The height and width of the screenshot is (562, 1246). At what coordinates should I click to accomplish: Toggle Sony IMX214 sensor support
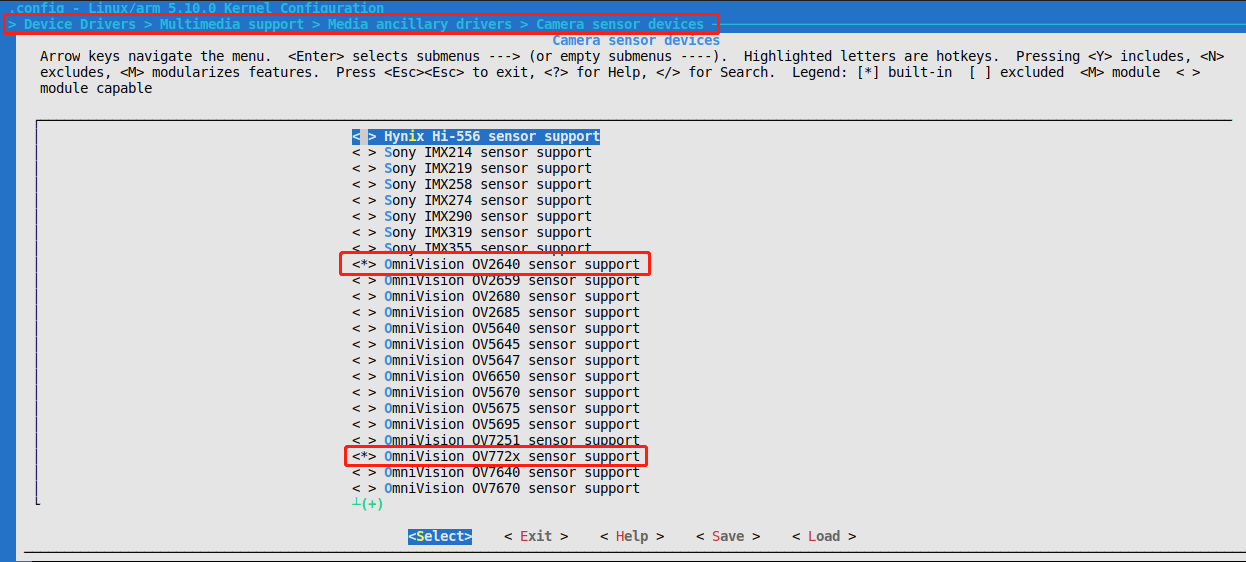tap(472, 152)
